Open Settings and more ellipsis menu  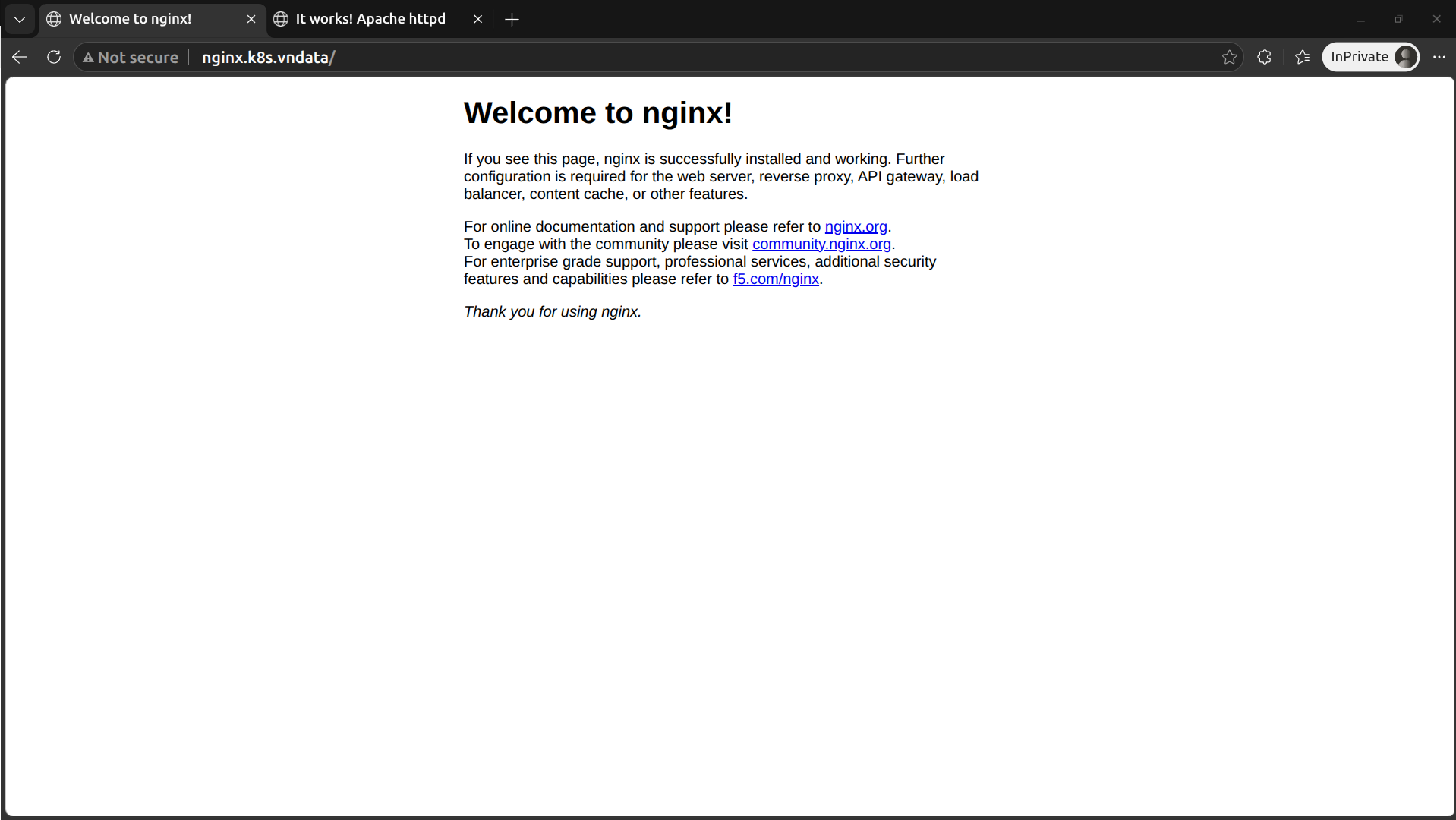point(1439,57)
